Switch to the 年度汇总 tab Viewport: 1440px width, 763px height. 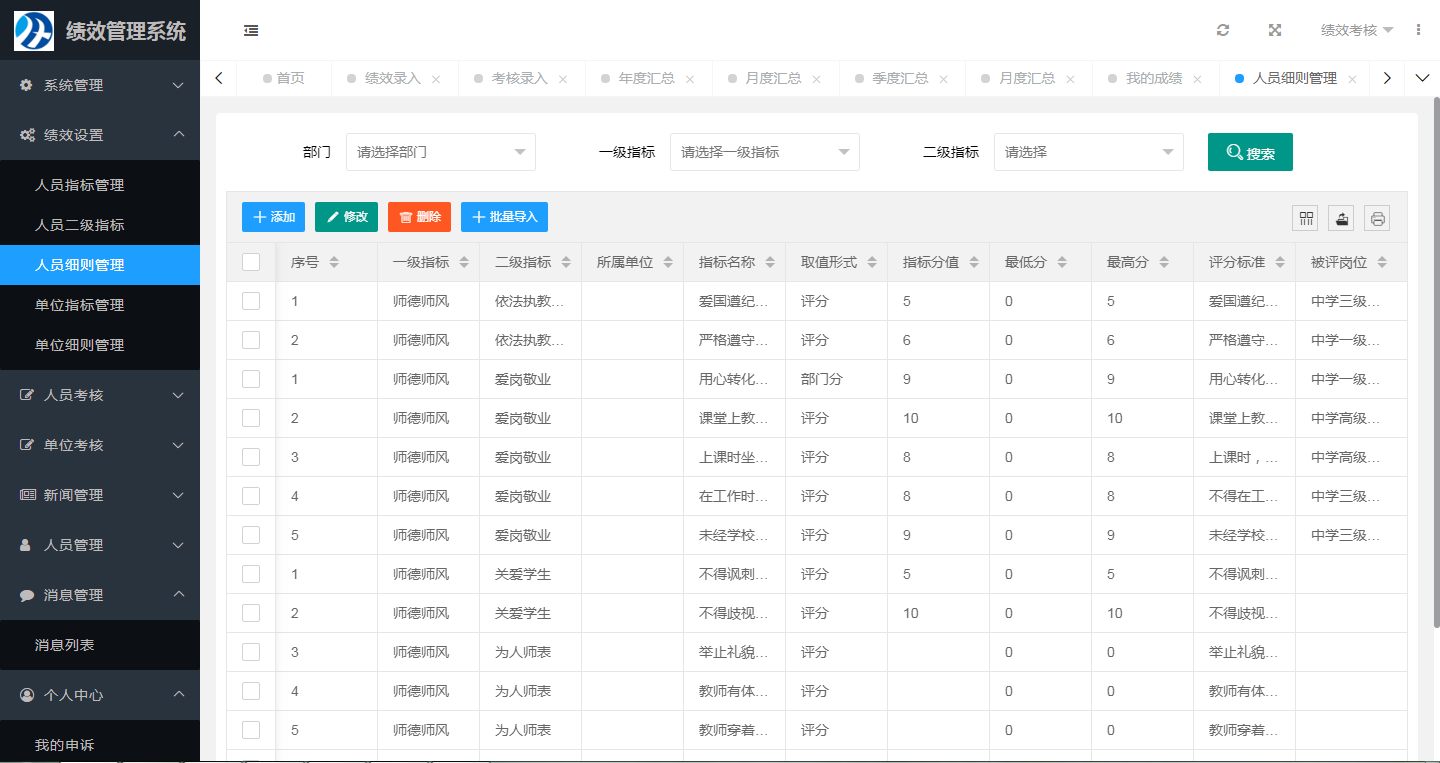tap(646, 78)
